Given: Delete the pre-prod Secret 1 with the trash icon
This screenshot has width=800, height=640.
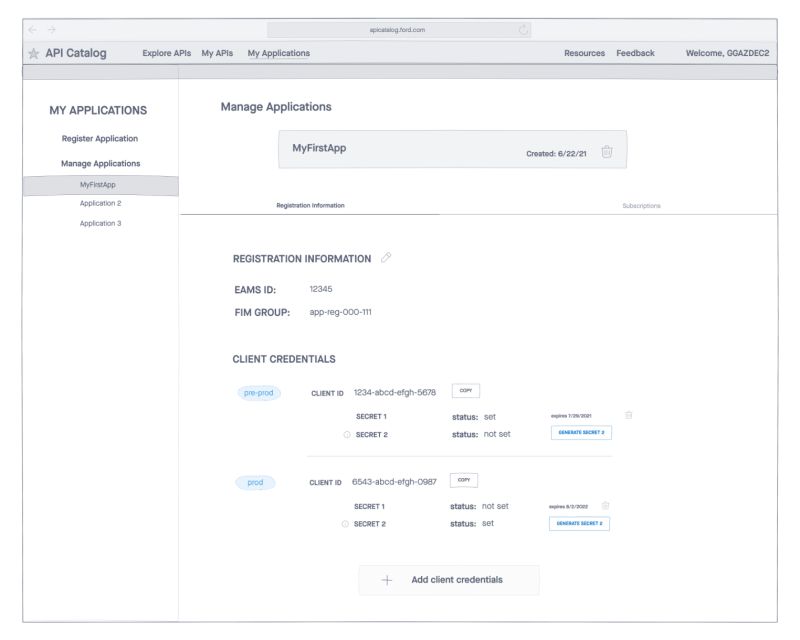Looking at the screenshot, I should coord(629,415).
